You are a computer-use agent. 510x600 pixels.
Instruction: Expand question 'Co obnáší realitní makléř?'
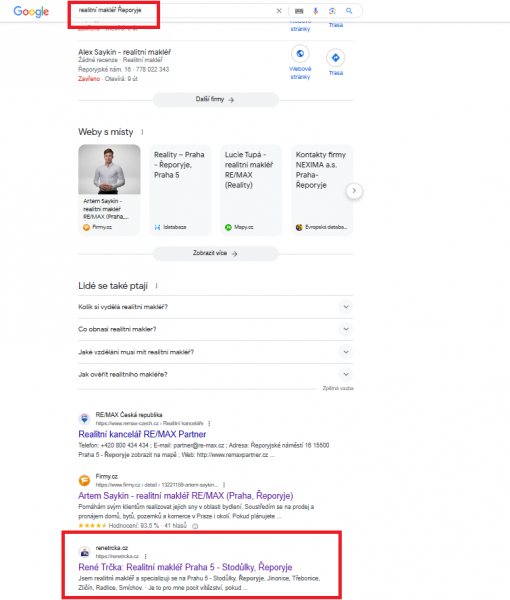[216, 329]
